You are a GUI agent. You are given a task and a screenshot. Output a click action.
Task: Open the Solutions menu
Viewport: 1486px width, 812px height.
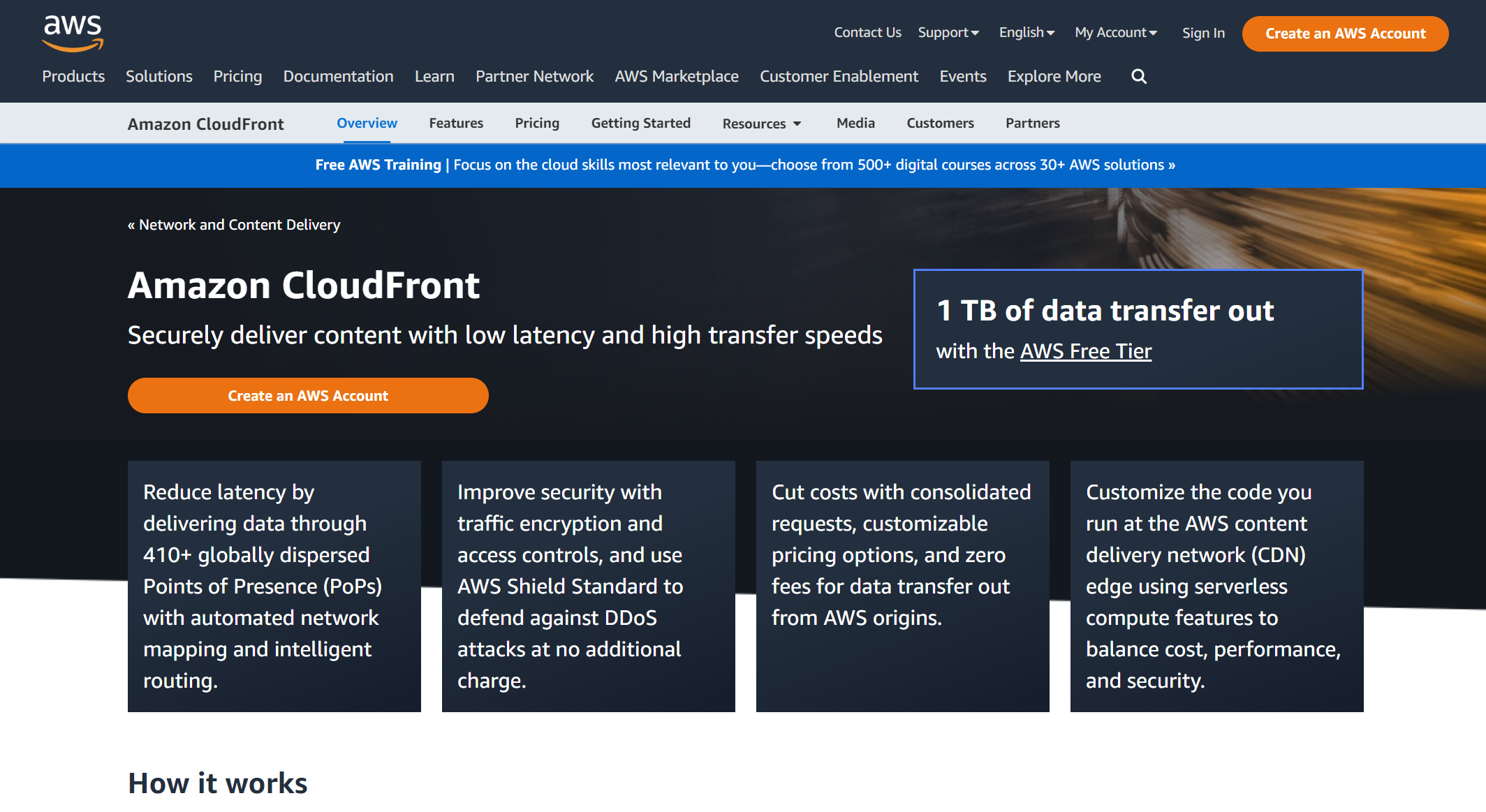coord(159,77)
